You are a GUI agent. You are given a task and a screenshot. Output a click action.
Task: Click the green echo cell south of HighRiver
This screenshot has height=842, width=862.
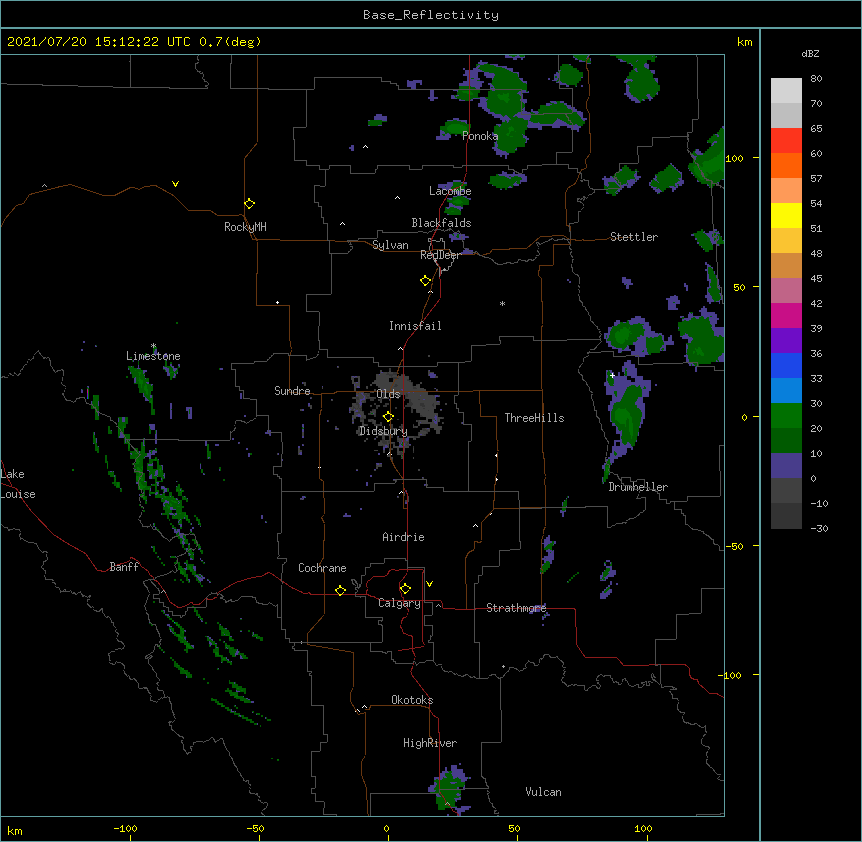pyautogui.click(x=450, y=789)
